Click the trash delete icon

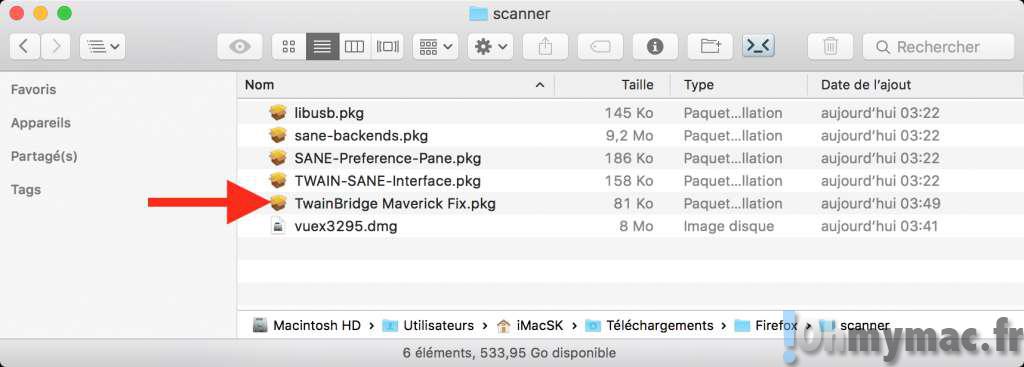pos(830,46)
